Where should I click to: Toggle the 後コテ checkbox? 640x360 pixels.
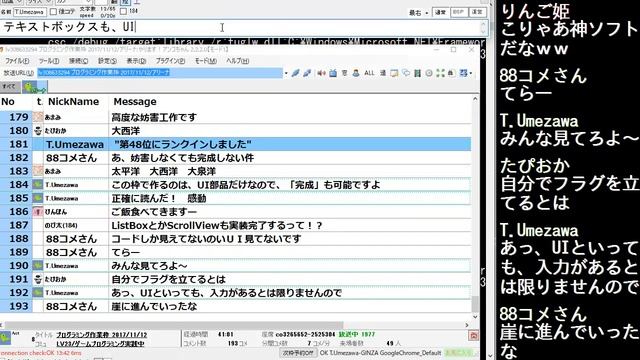click(x=53, y=12)
